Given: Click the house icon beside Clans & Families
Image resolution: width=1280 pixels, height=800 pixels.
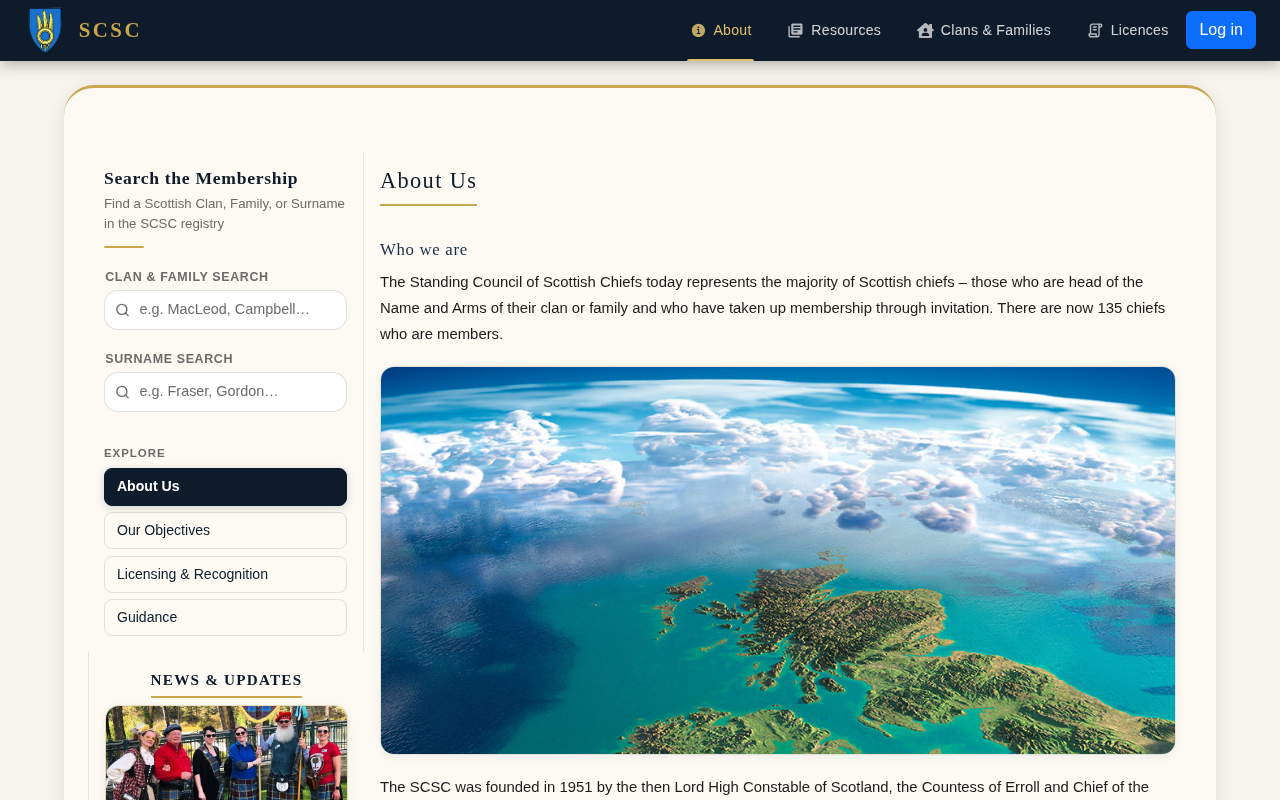Looking at the screenshot, I should pyautogui.click(x=925, y=31).
